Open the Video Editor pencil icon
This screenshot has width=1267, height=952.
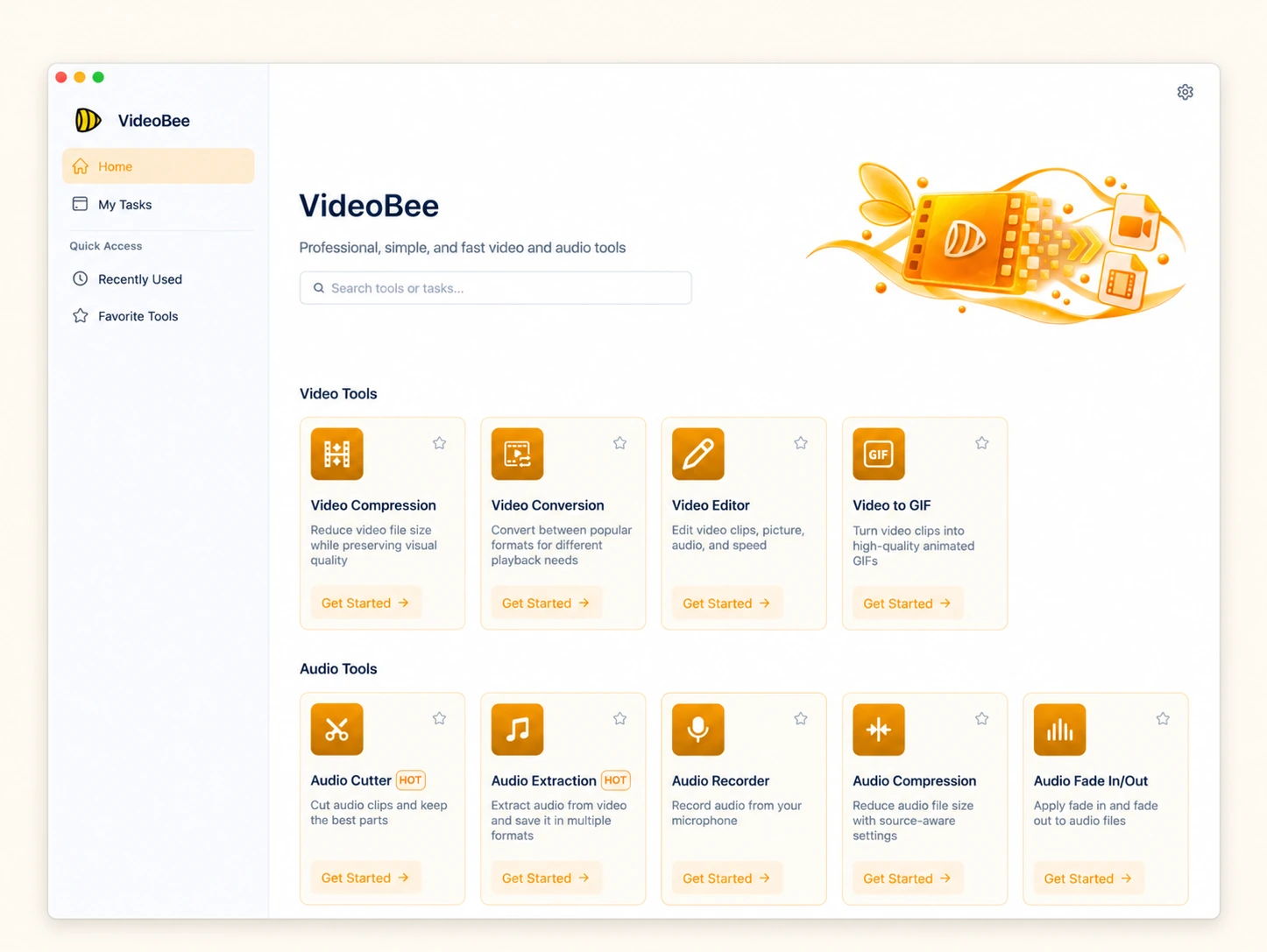pos(697,454)
